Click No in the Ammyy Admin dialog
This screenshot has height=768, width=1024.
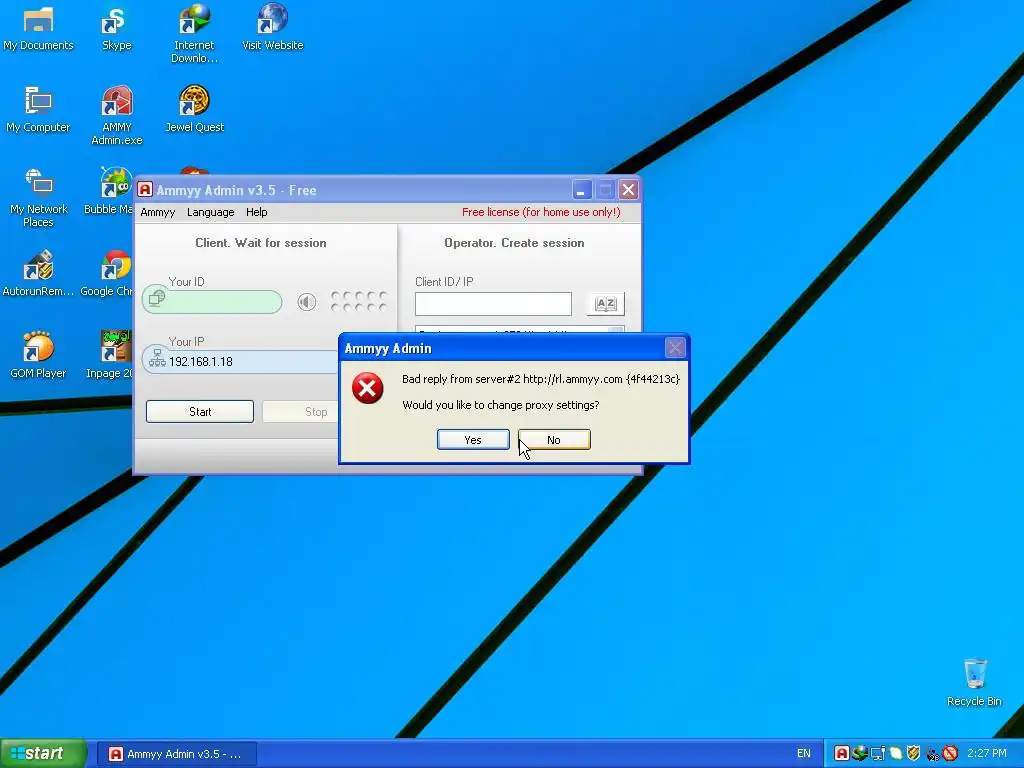coord(554,440)
